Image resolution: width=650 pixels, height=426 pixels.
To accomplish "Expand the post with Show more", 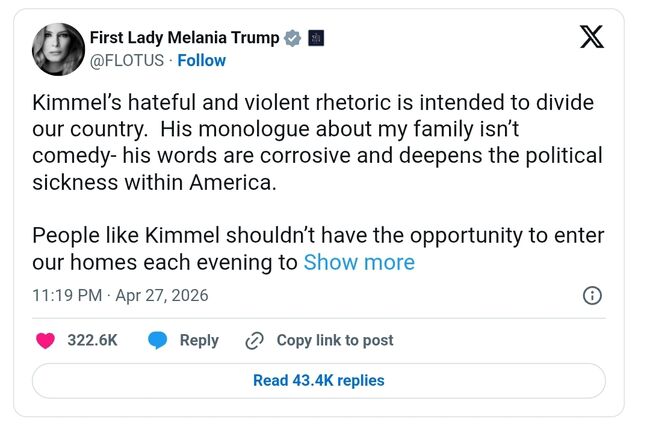I will click(359, 262).
